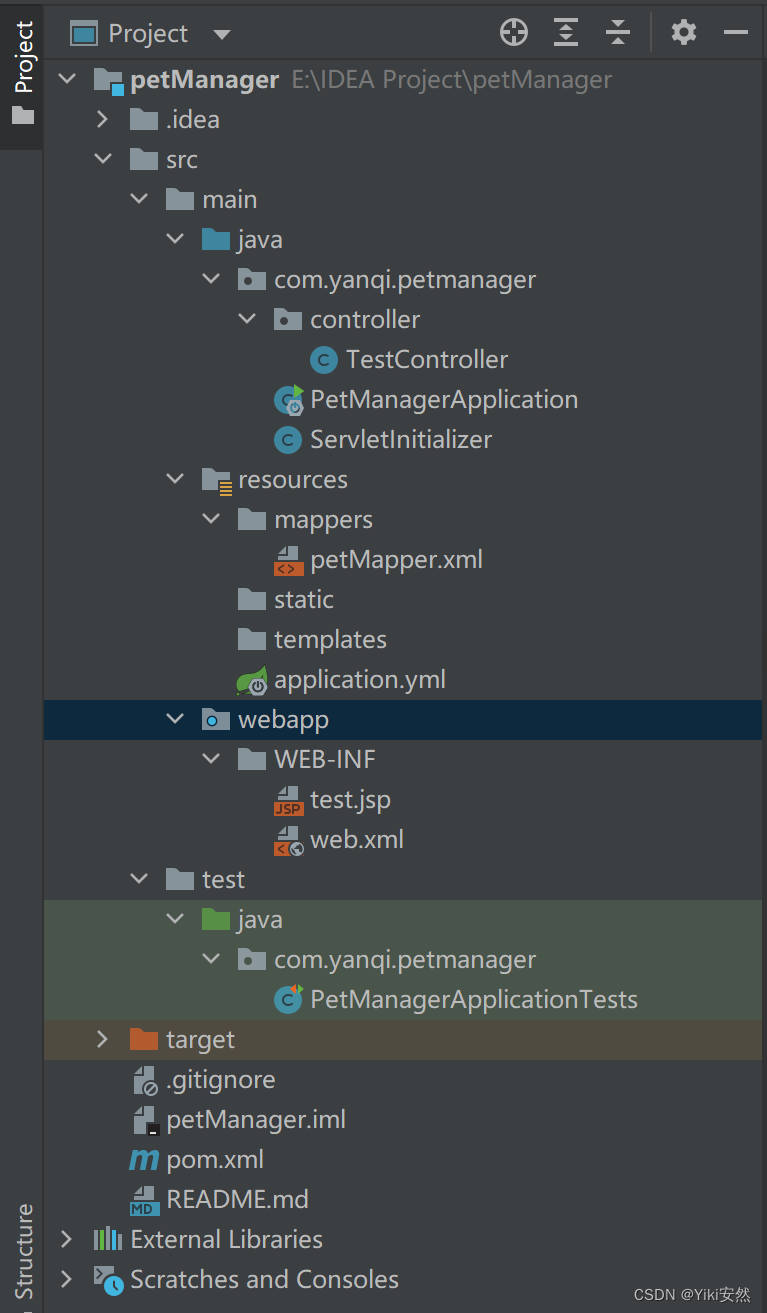Click the 'TestController' file name

pyautogui.click(x=427, y=359)
